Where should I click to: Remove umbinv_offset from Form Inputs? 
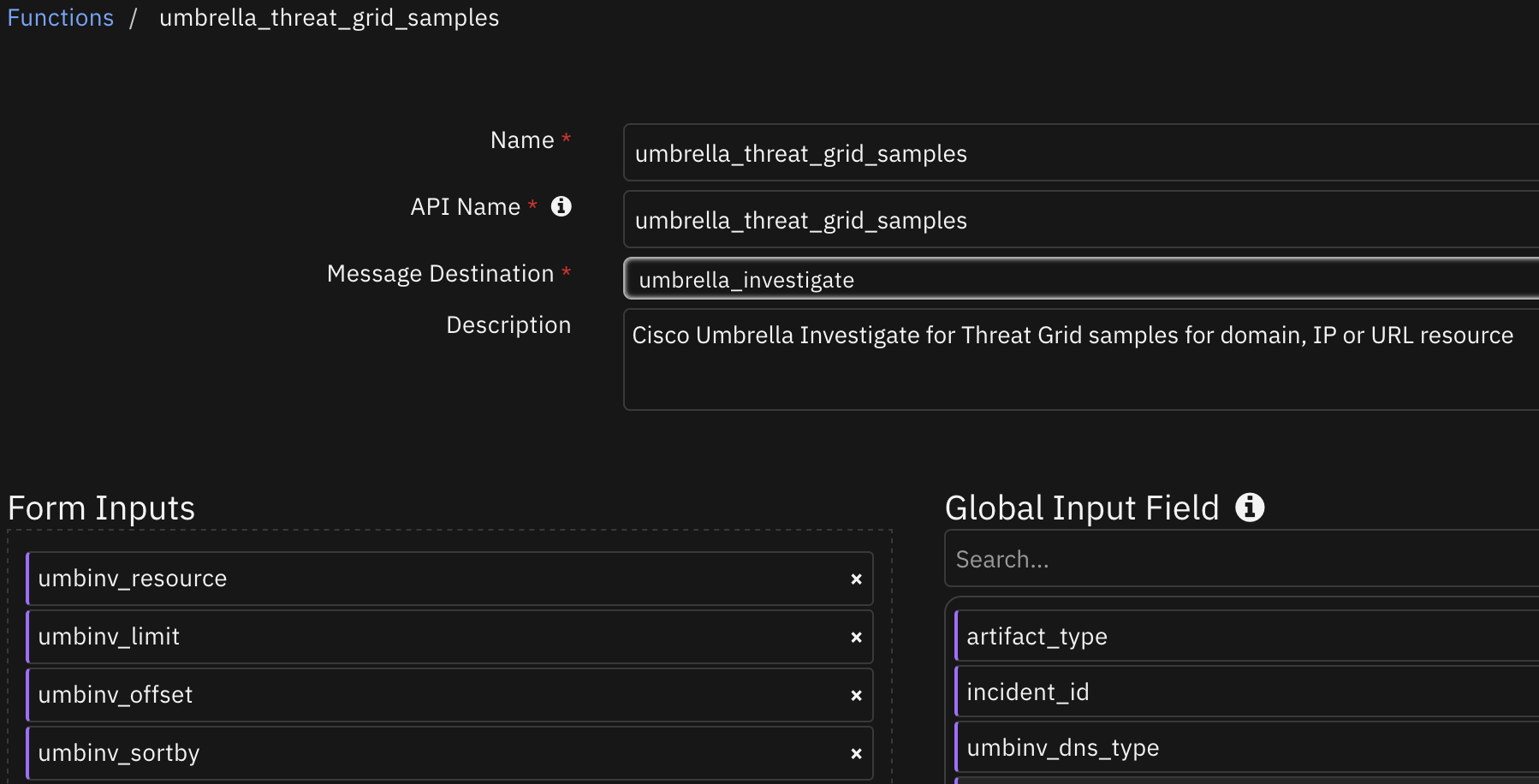click(856, 696)
